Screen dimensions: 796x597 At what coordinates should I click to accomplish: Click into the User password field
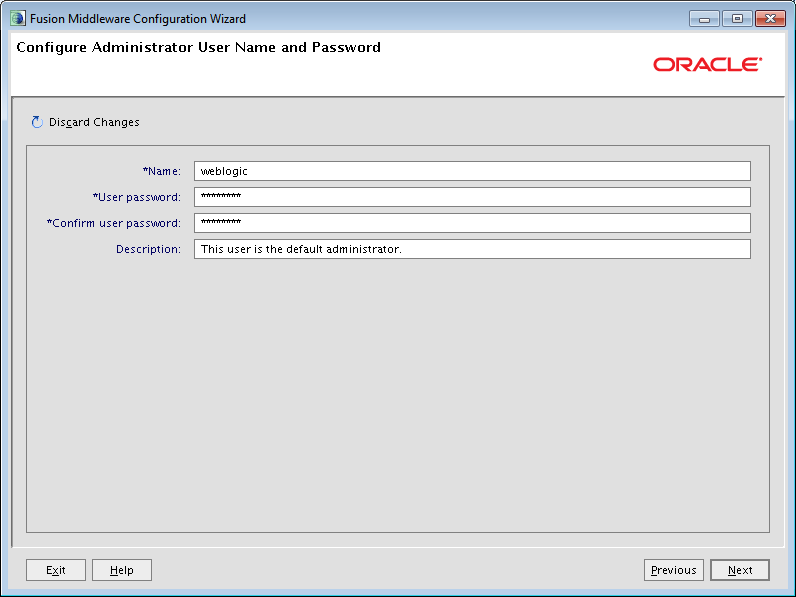coord(472,197)
